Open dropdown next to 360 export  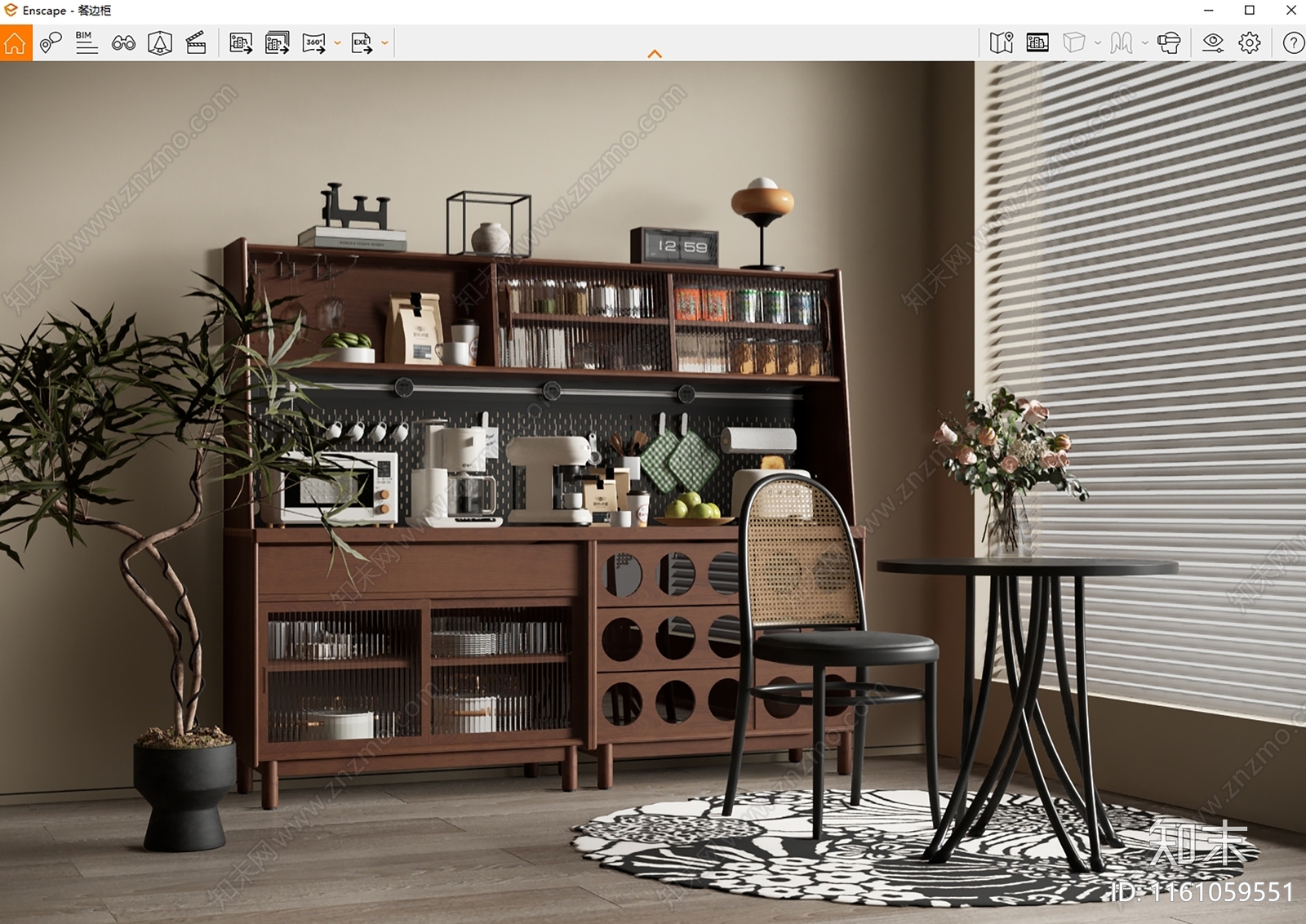[x=337, y=42]
